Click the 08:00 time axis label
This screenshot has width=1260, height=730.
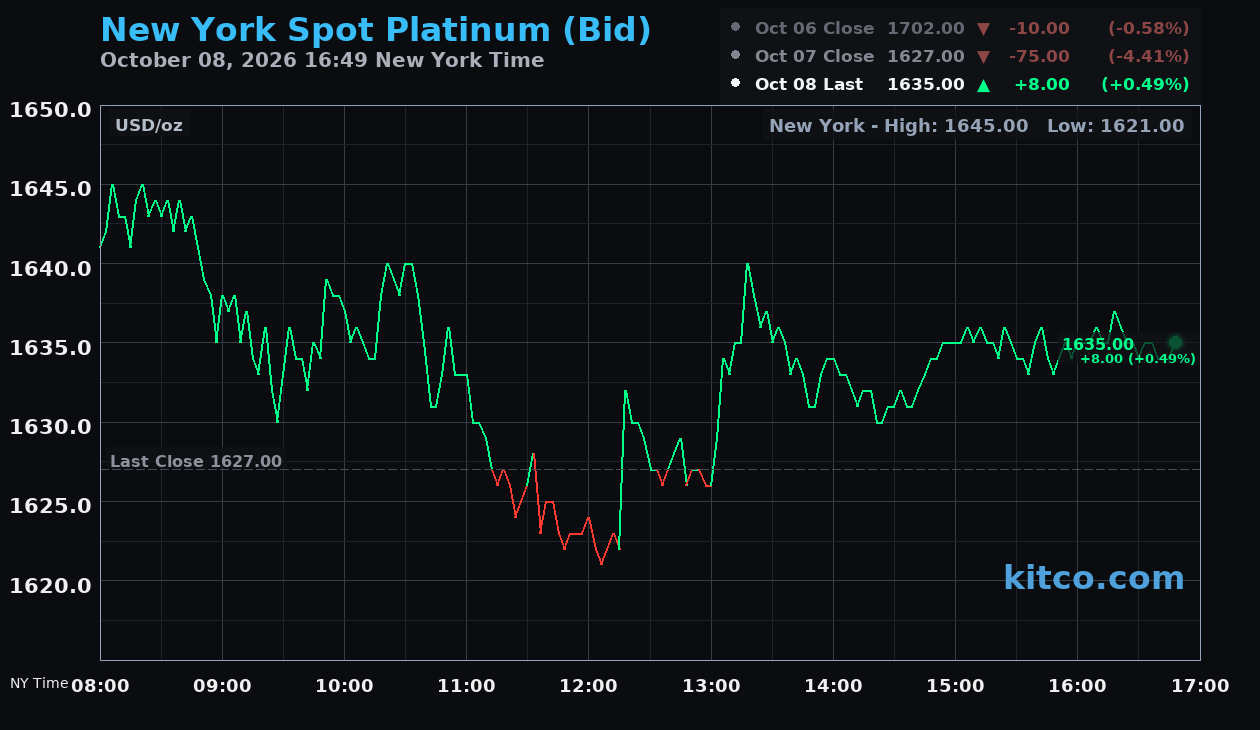(100, 686)
